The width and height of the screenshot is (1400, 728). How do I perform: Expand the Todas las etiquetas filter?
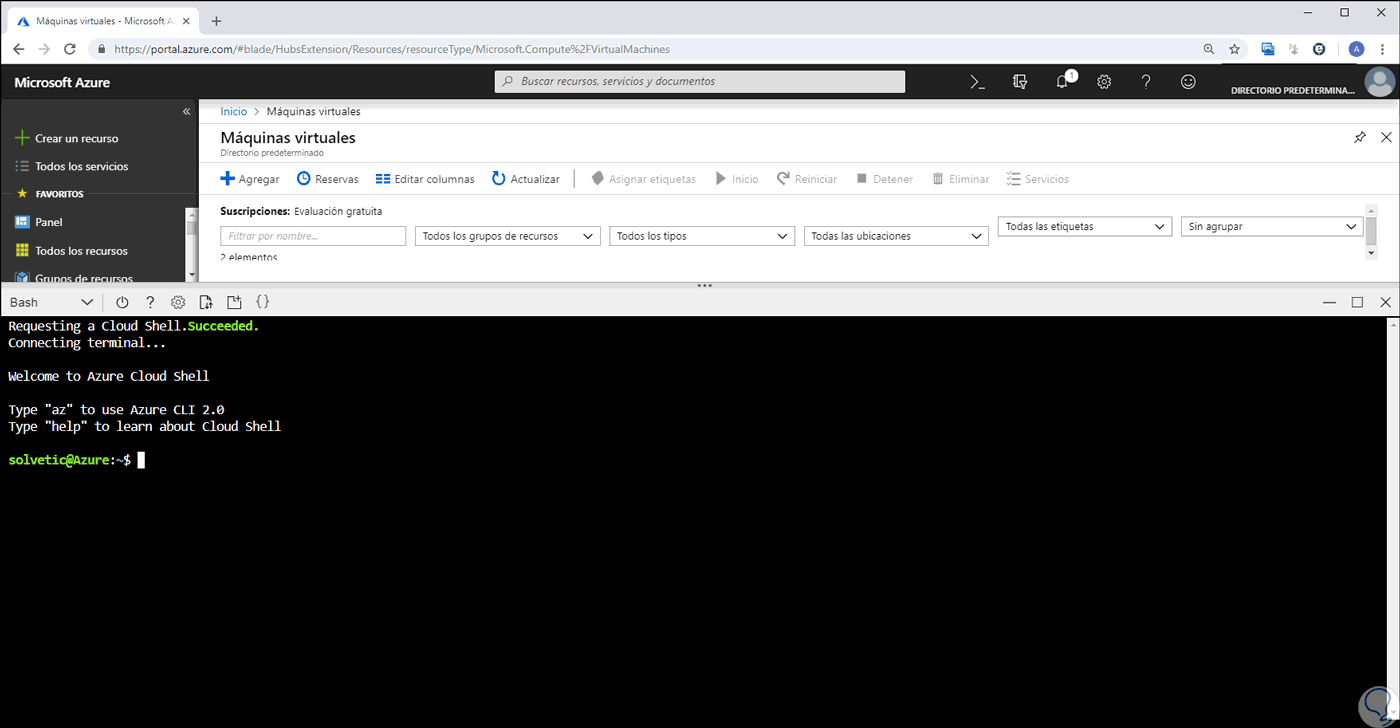1085,227
